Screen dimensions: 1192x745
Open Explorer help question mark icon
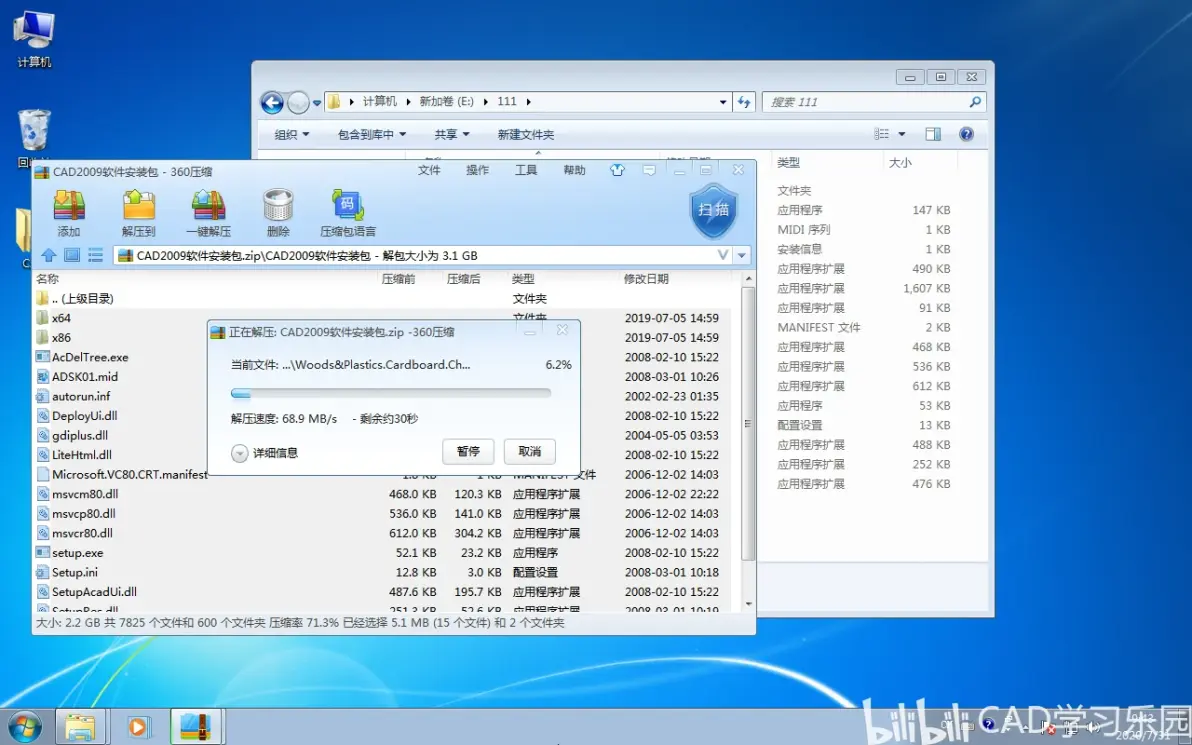[966, 134]
